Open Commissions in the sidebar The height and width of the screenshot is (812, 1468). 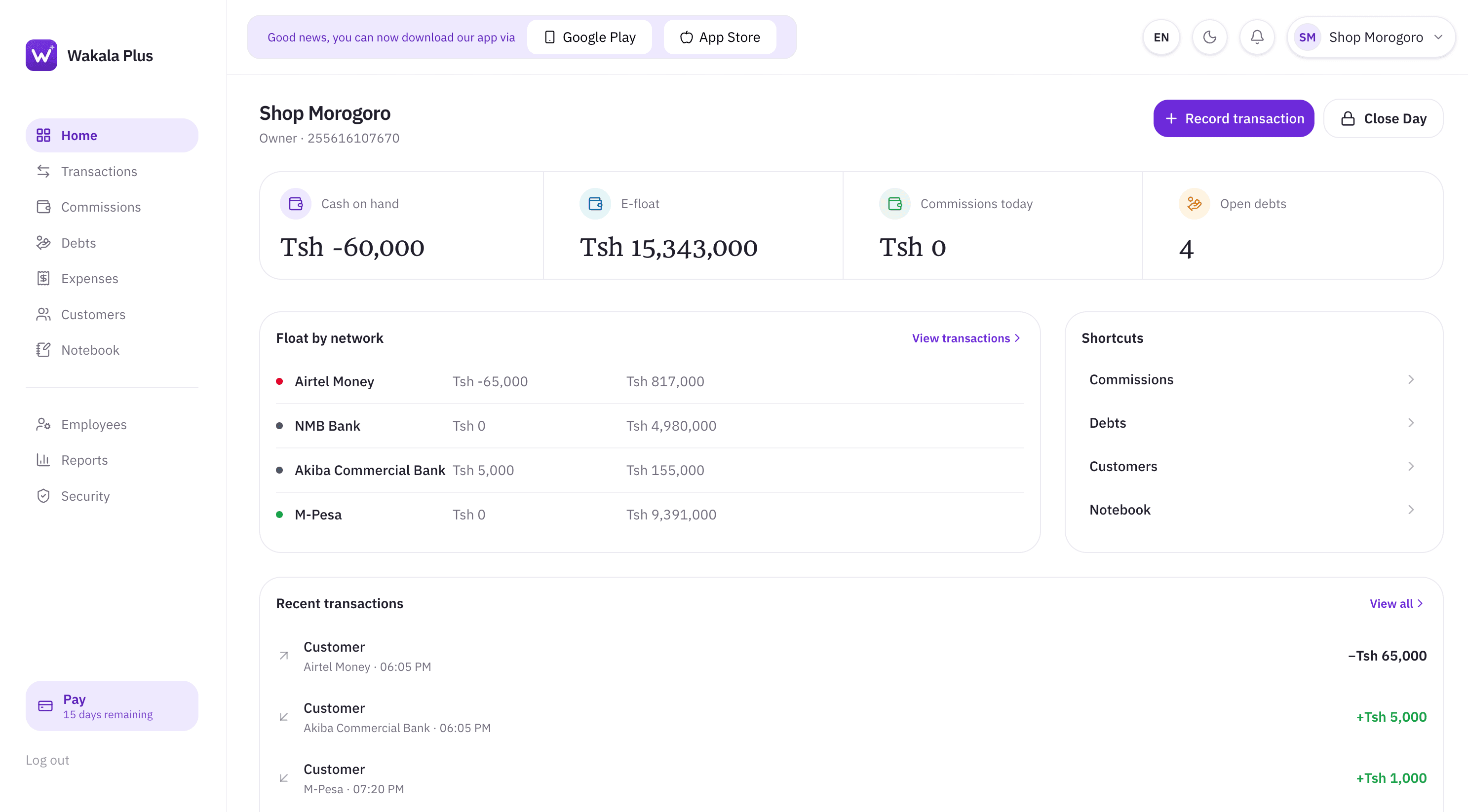(x=112, y=207)
